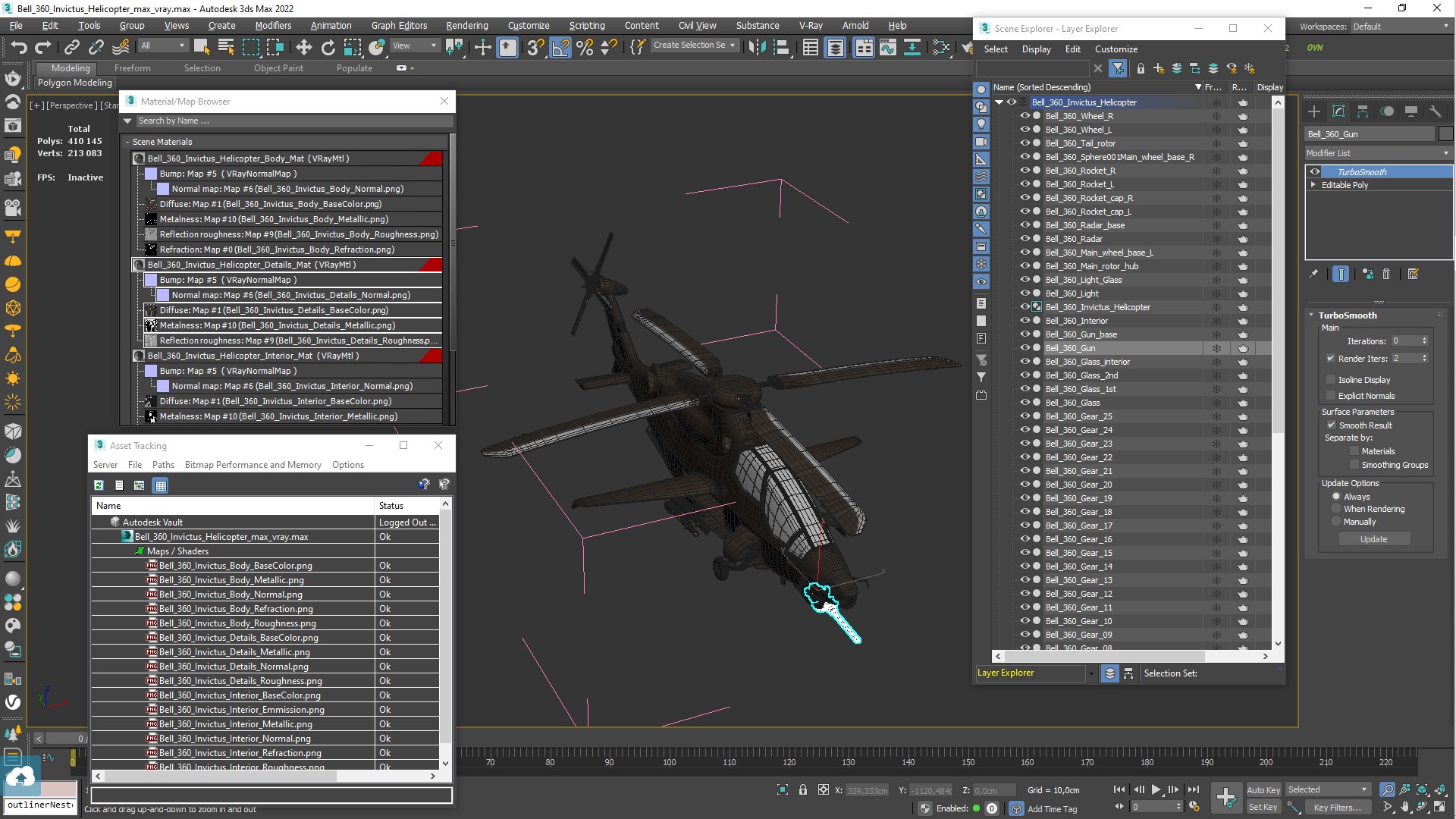The width and height of the screenshot is (1456, 819).
Task: Toggle Render Iters checkbox
Action: [x=1331, y=359]
